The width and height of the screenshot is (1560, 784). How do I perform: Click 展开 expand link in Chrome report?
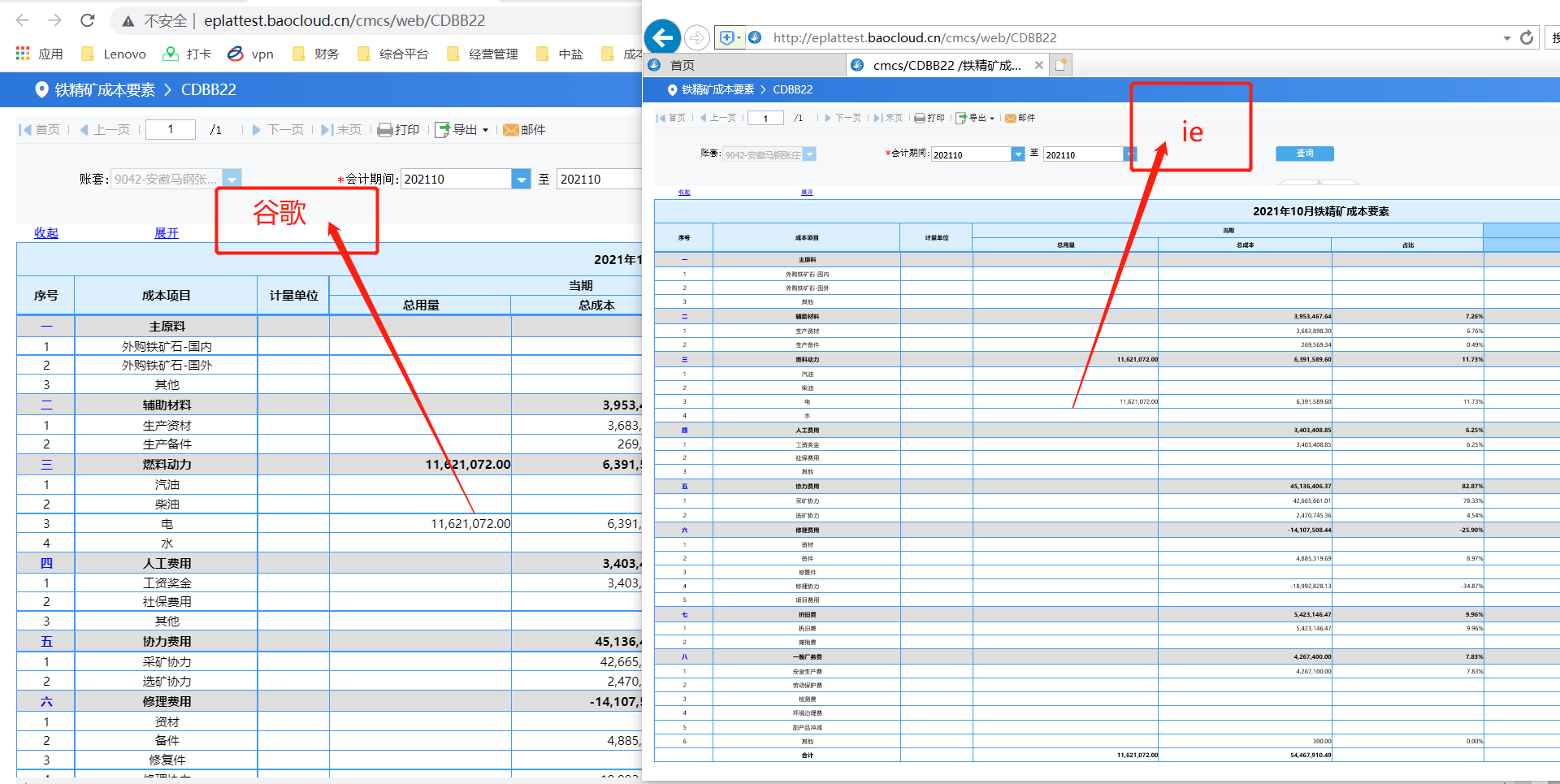[x=167, y=233]
